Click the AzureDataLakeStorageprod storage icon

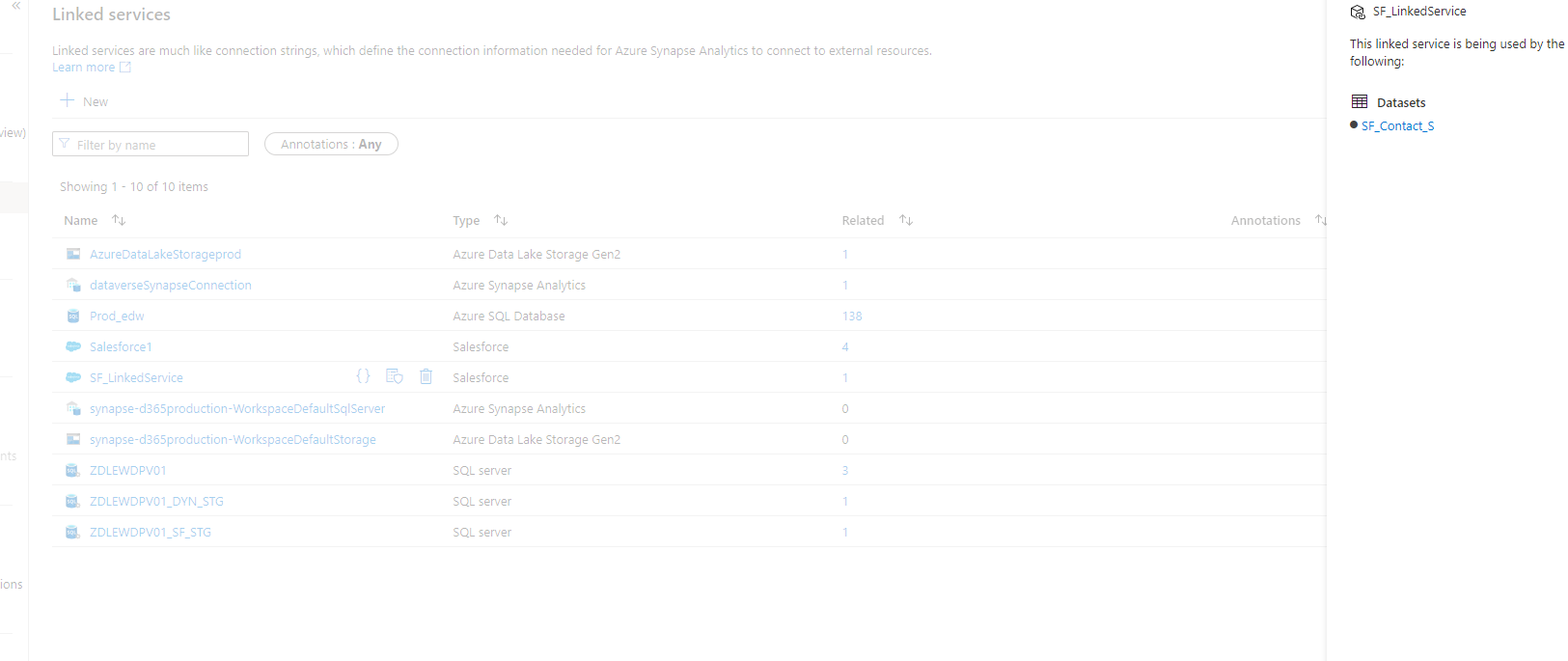pos(72,254)
